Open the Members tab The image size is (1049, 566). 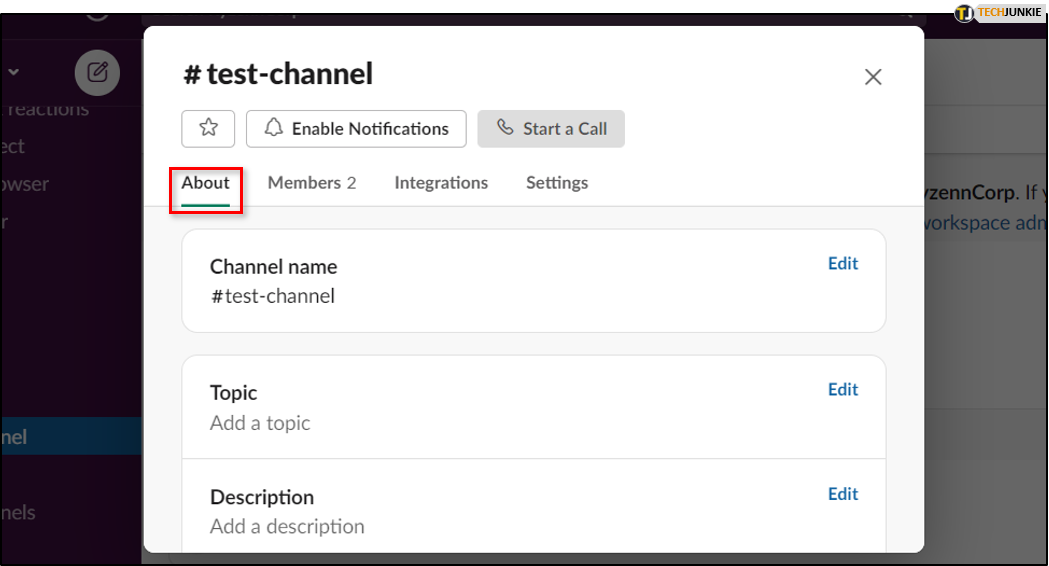click(311, 183)
